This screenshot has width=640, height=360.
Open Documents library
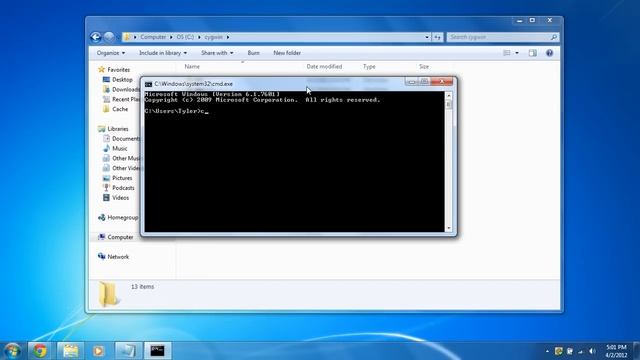[x=121, y=139]
